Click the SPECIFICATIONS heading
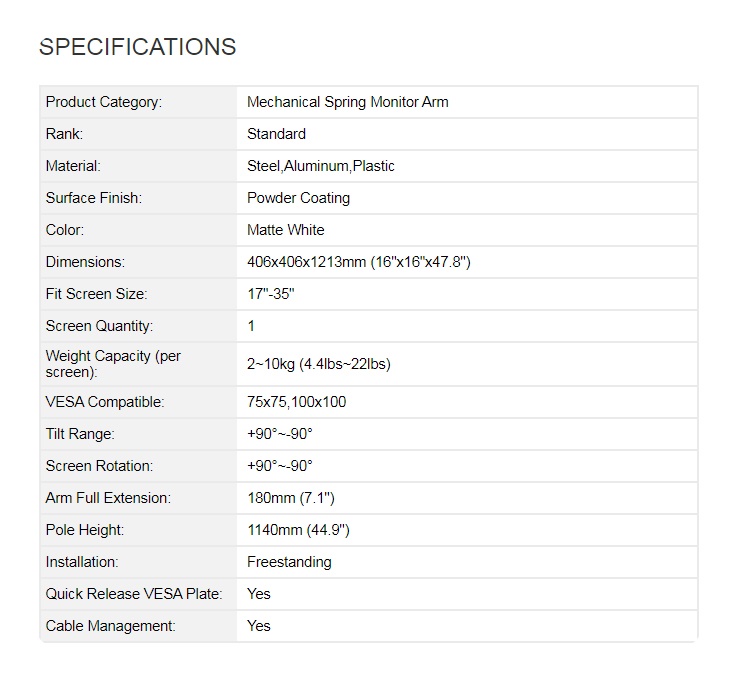The width and height of the screenshot is (737, 682). 137,47
